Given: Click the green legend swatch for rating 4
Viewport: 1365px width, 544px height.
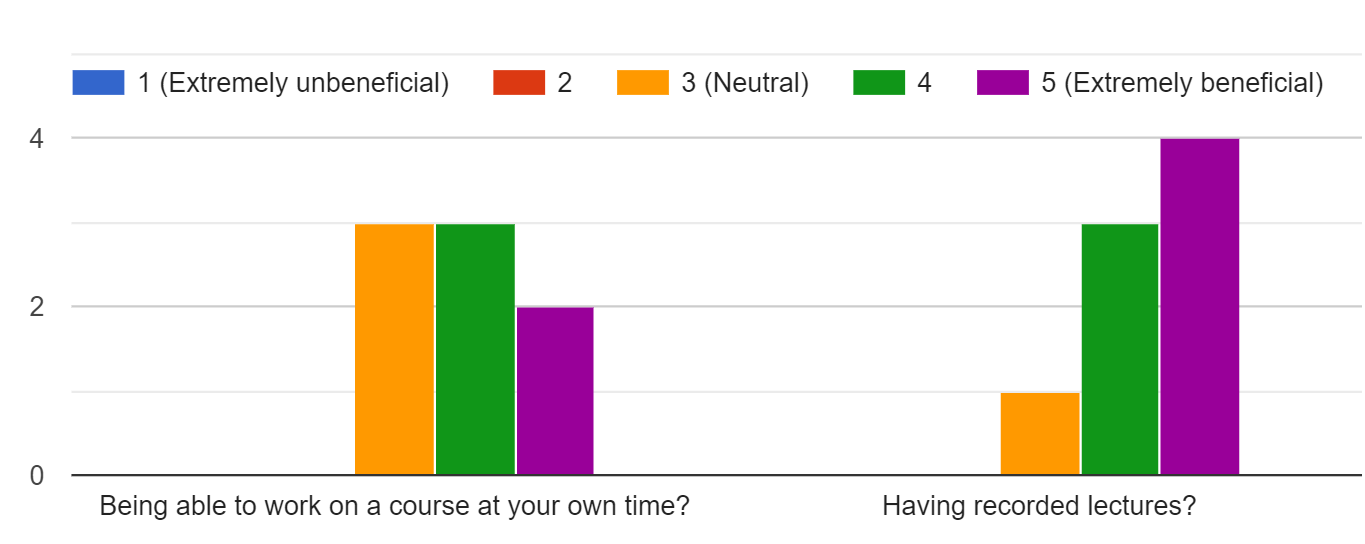Looking at the screenshot, I should pyautogui.click(x=878, y=83).
